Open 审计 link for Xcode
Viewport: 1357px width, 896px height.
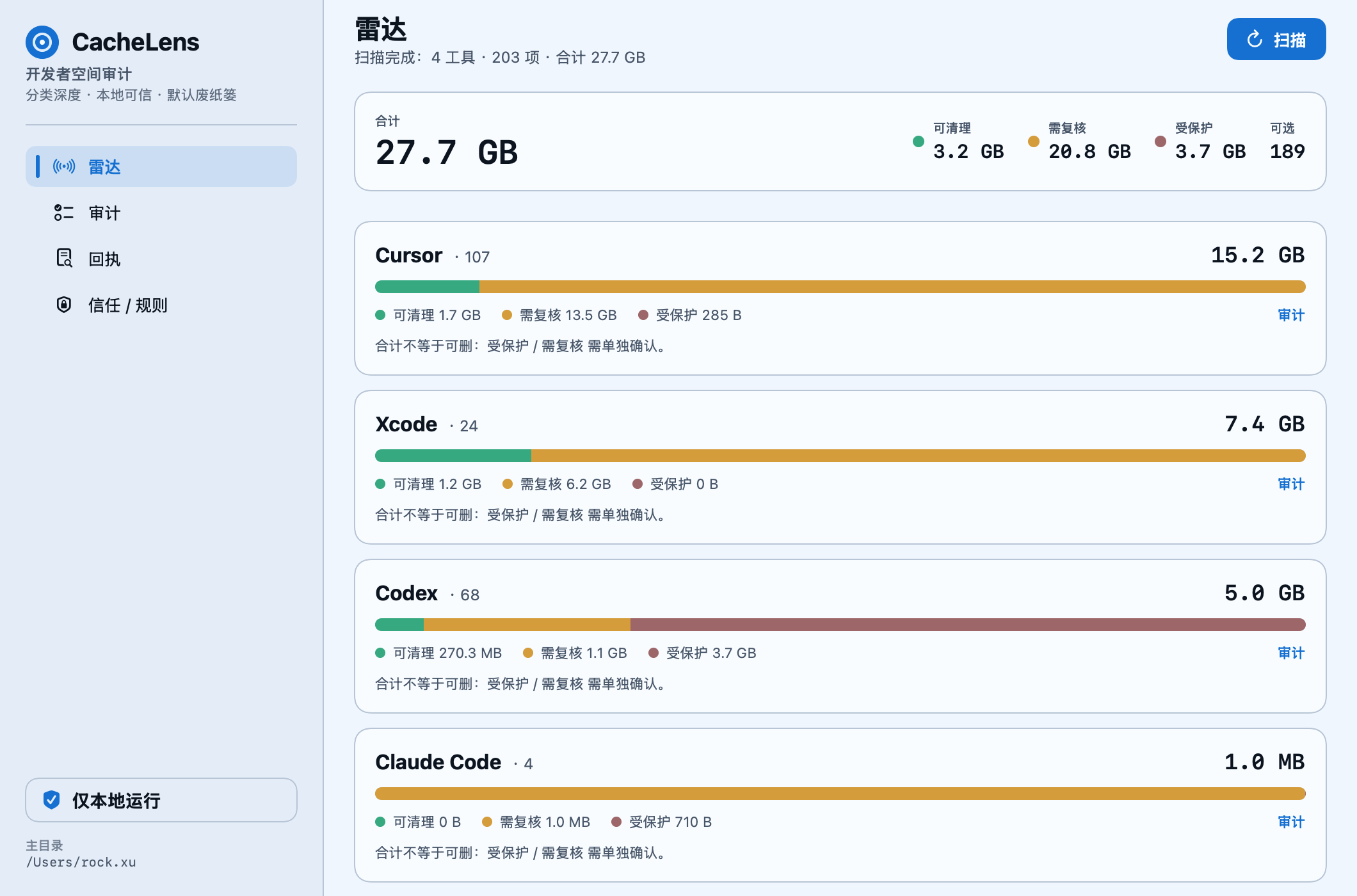(x=1291, y=484)
